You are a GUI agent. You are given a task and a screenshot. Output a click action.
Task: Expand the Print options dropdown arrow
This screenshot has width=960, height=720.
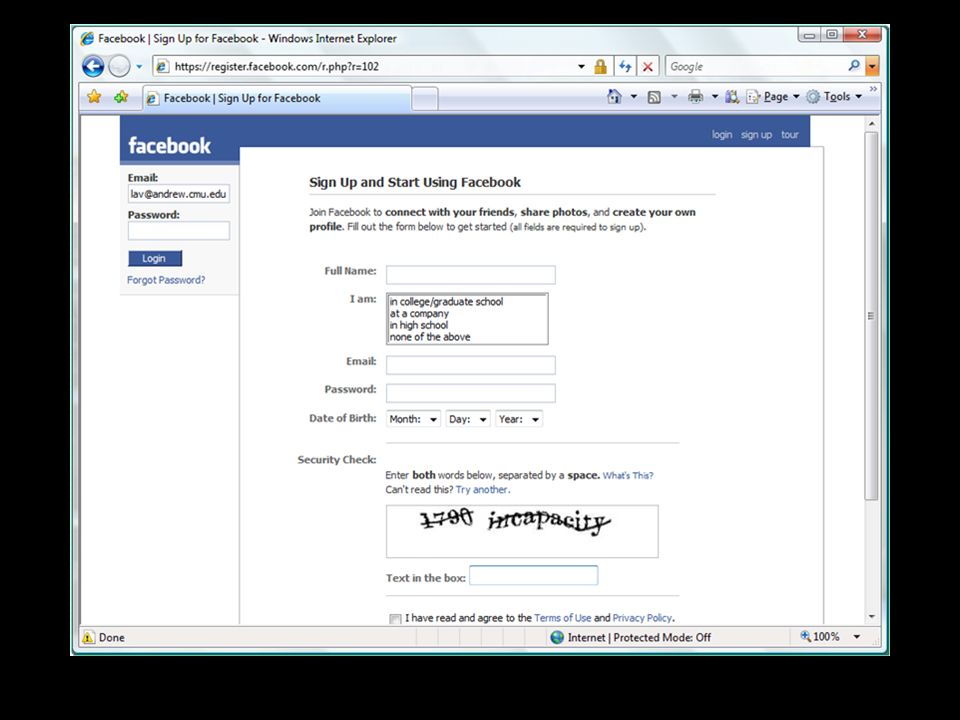coord(714,97)
